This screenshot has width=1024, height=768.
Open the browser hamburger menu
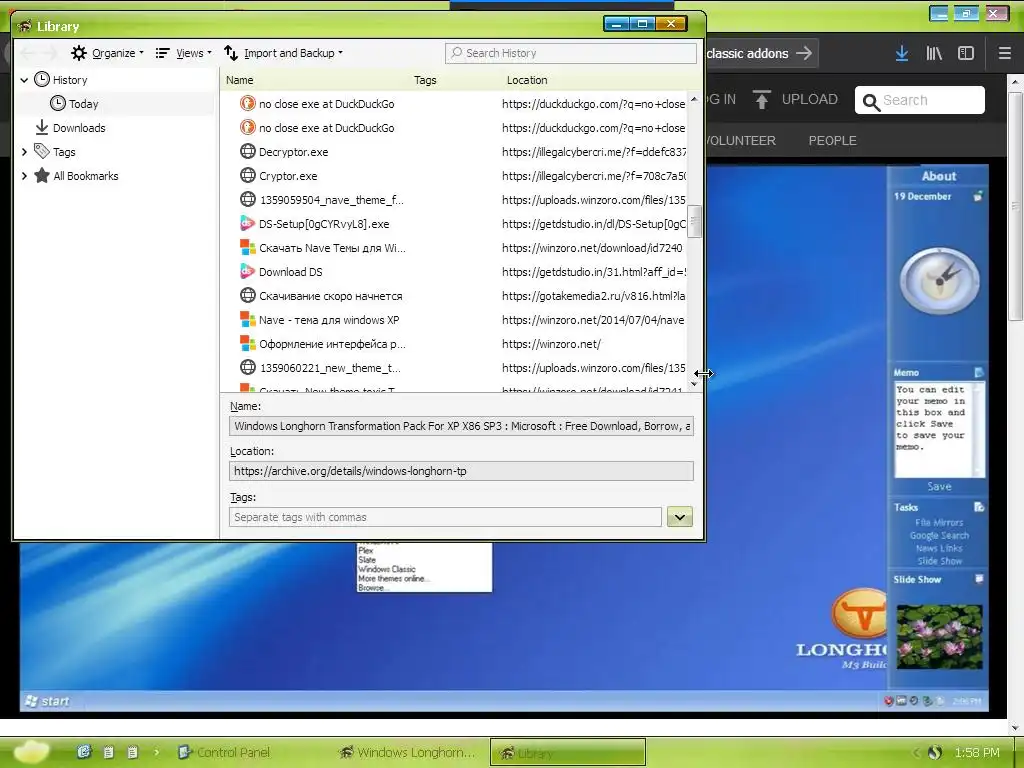tap(1005, 53)
